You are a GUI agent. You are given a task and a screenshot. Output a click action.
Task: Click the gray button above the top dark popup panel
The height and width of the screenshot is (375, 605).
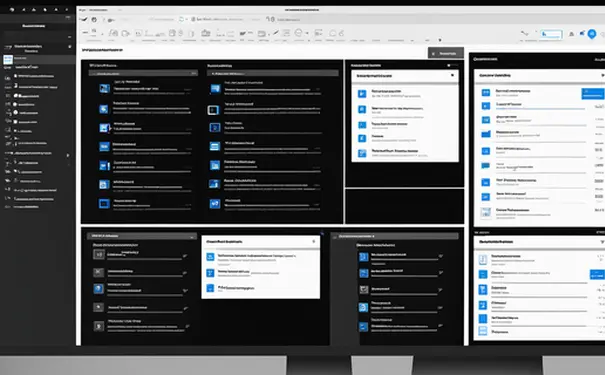click(446, 53)
